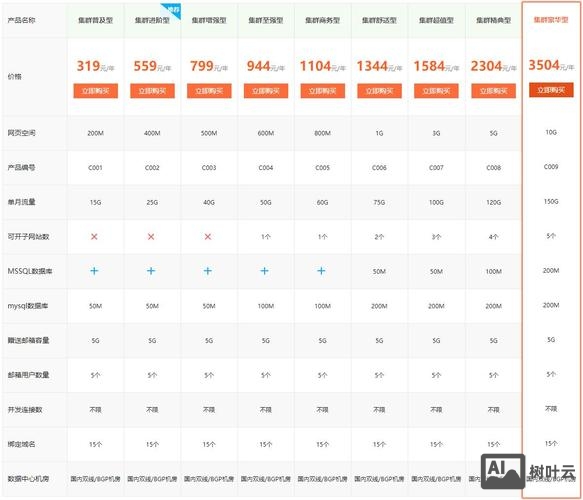Click product code C005
583x500 pixels.
click(x=323, y=168)
